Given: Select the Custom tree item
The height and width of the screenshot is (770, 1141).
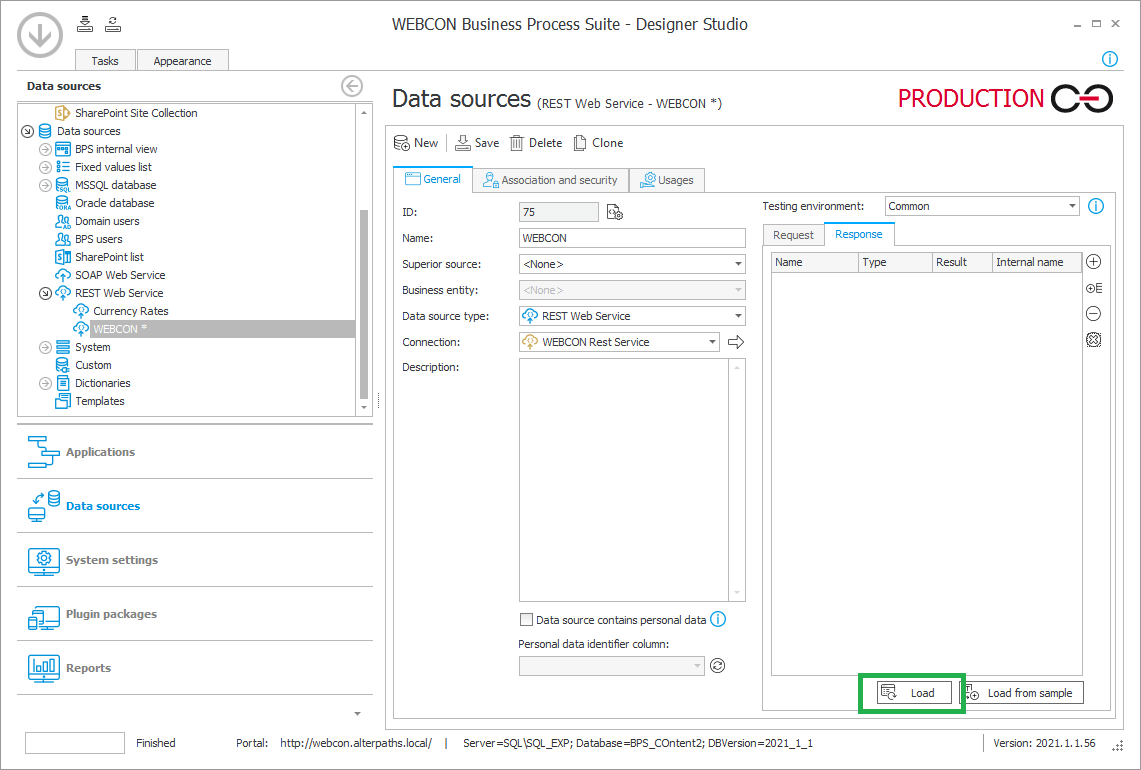Looking at the screenshot, I should [x=93, y=365].
